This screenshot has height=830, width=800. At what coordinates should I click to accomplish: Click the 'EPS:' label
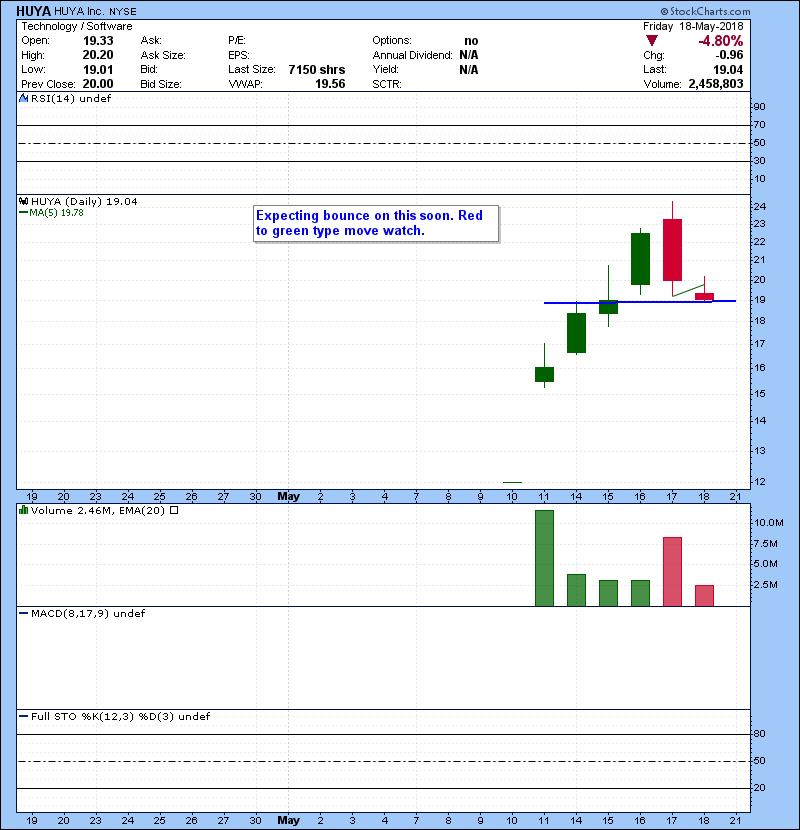(x=239, y=55)
